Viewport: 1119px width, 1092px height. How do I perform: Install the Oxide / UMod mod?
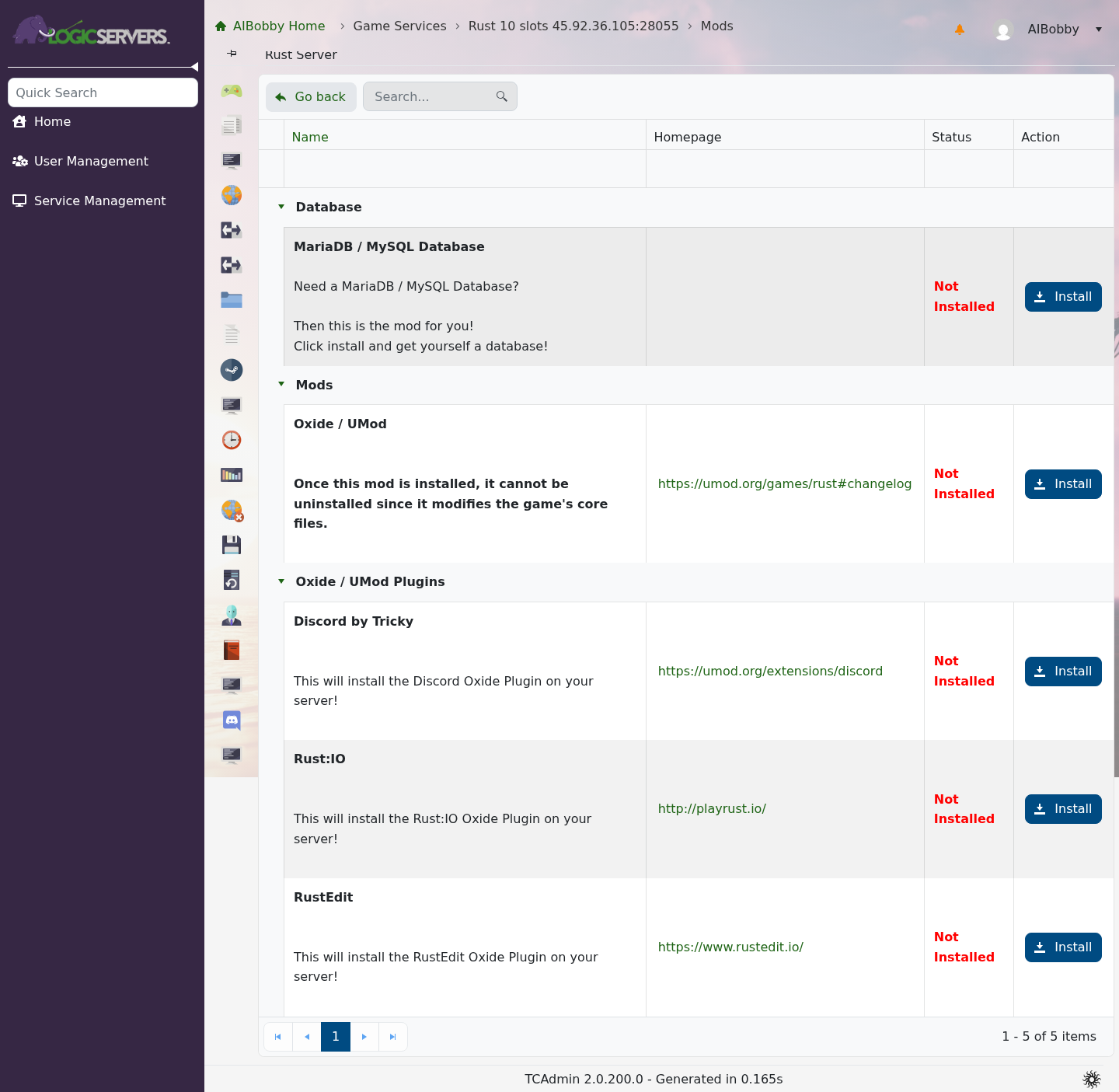coord(1063,484)
